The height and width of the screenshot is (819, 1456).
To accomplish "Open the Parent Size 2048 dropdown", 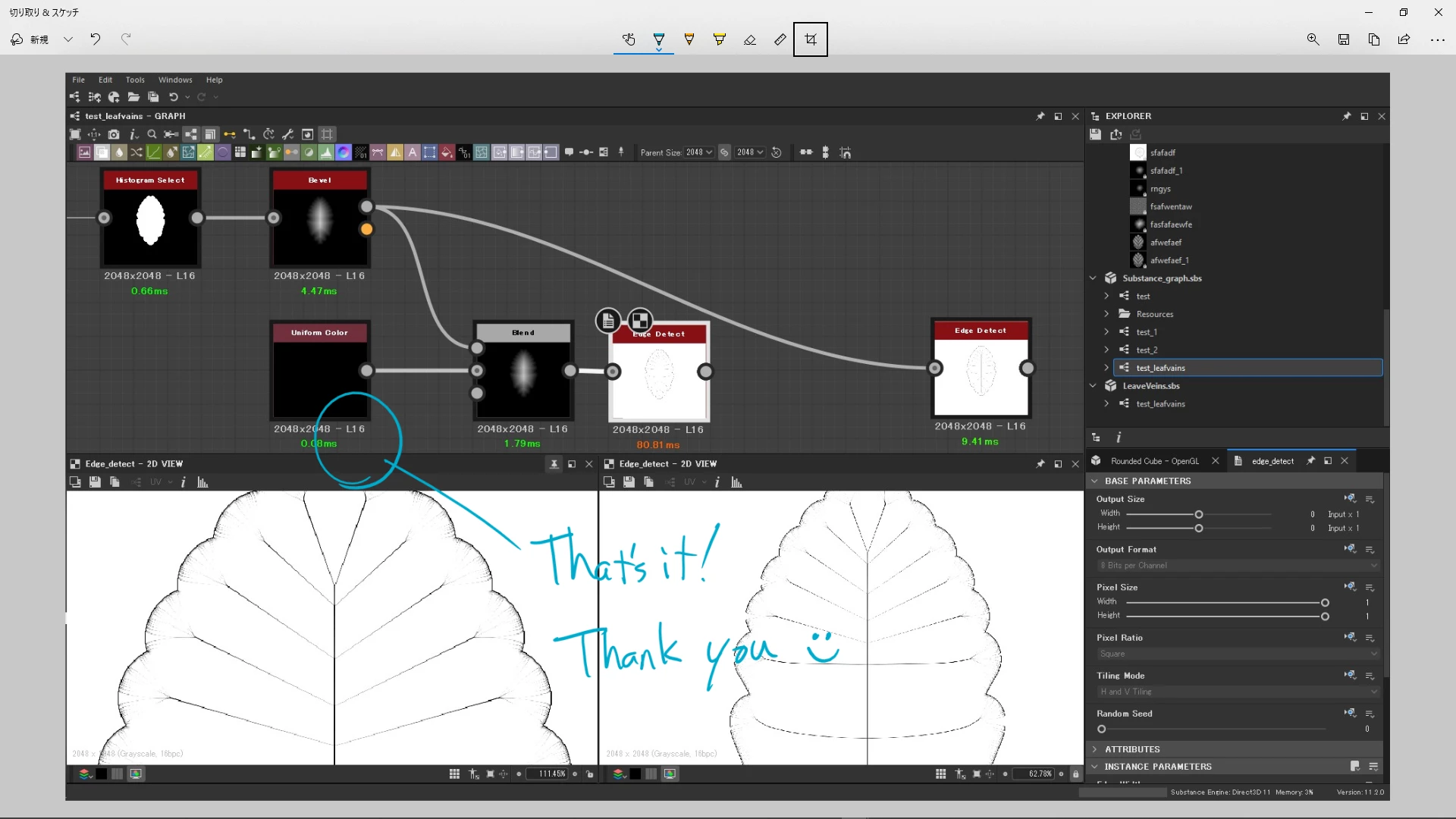I will [698, 152].
